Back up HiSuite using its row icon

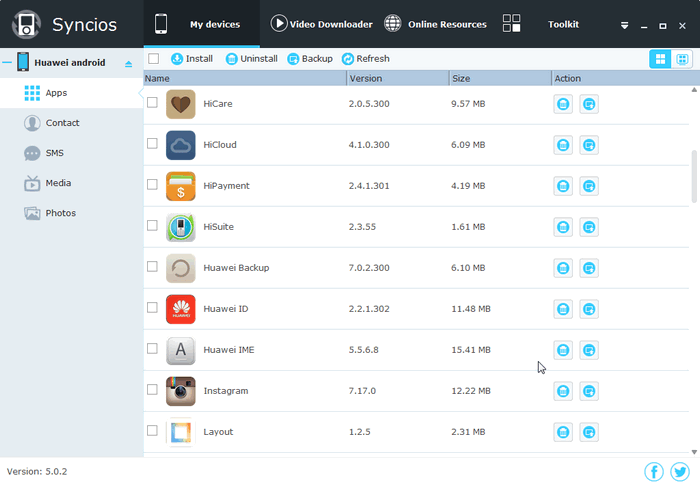[589, 227]
